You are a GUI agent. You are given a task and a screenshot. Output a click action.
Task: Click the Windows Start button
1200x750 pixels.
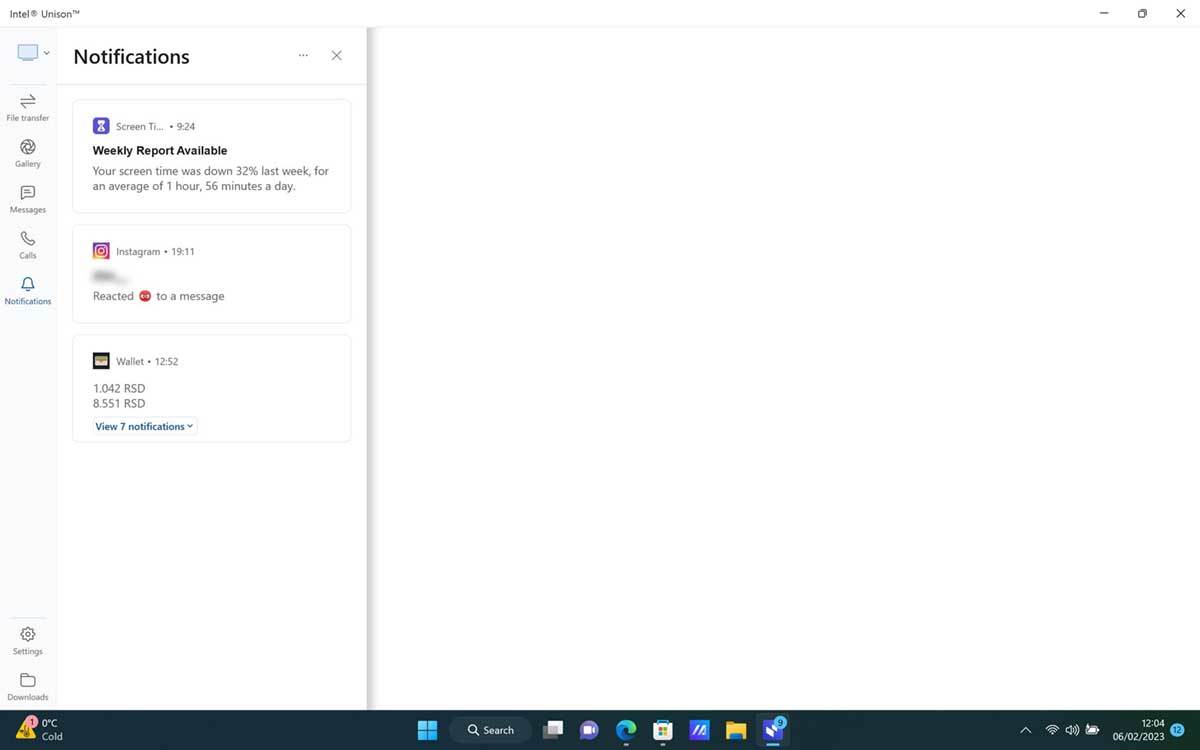(427, 730)
